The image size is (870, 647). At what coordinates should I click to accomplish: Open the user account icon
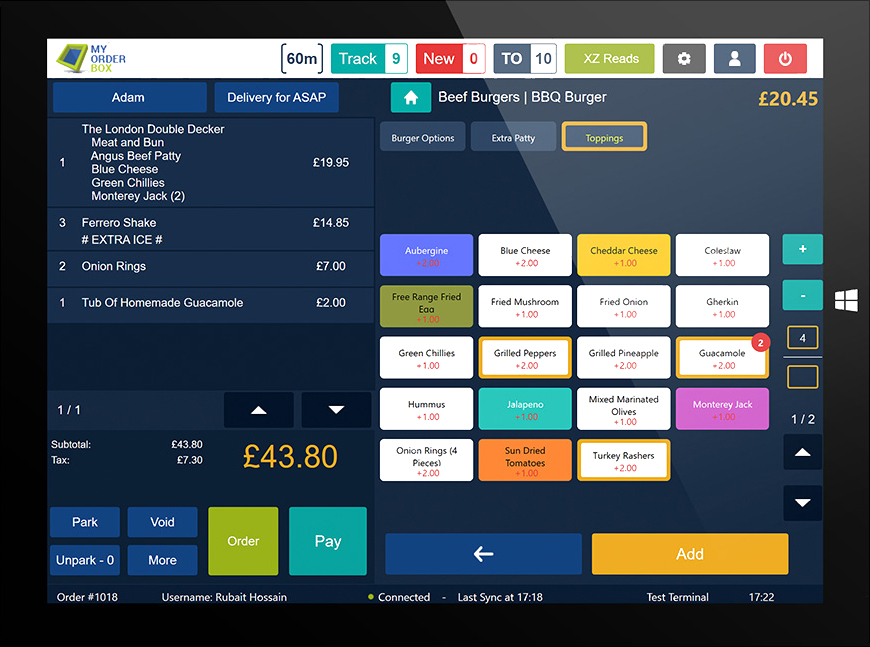[734, 59]
